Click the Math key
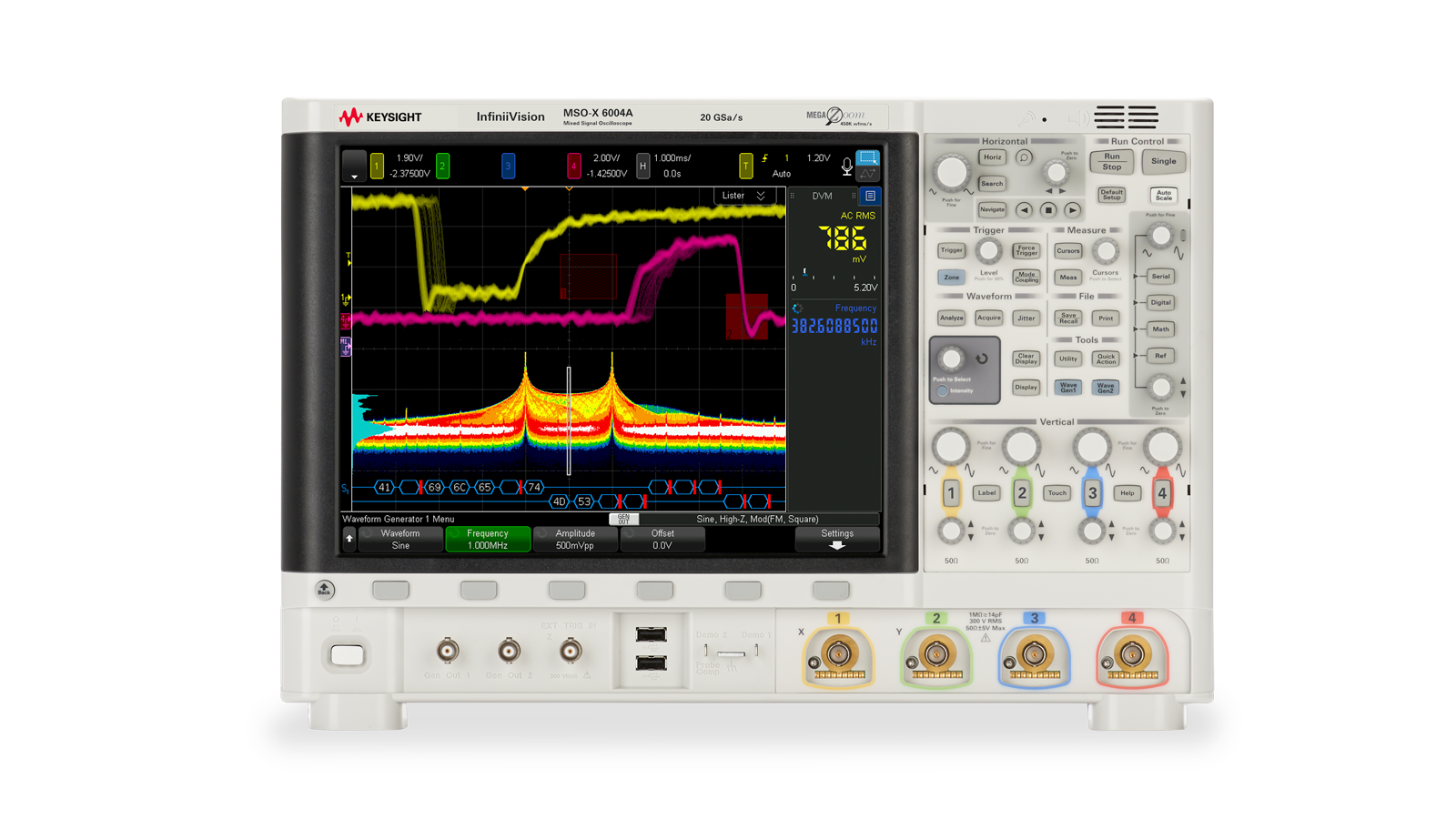 (1161, 329)
